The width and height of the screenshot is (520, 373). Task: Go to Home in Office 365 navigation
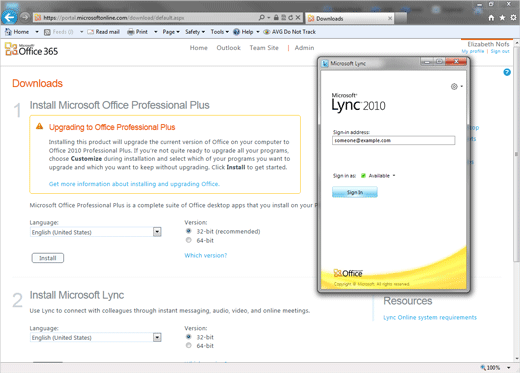[199, 48]
